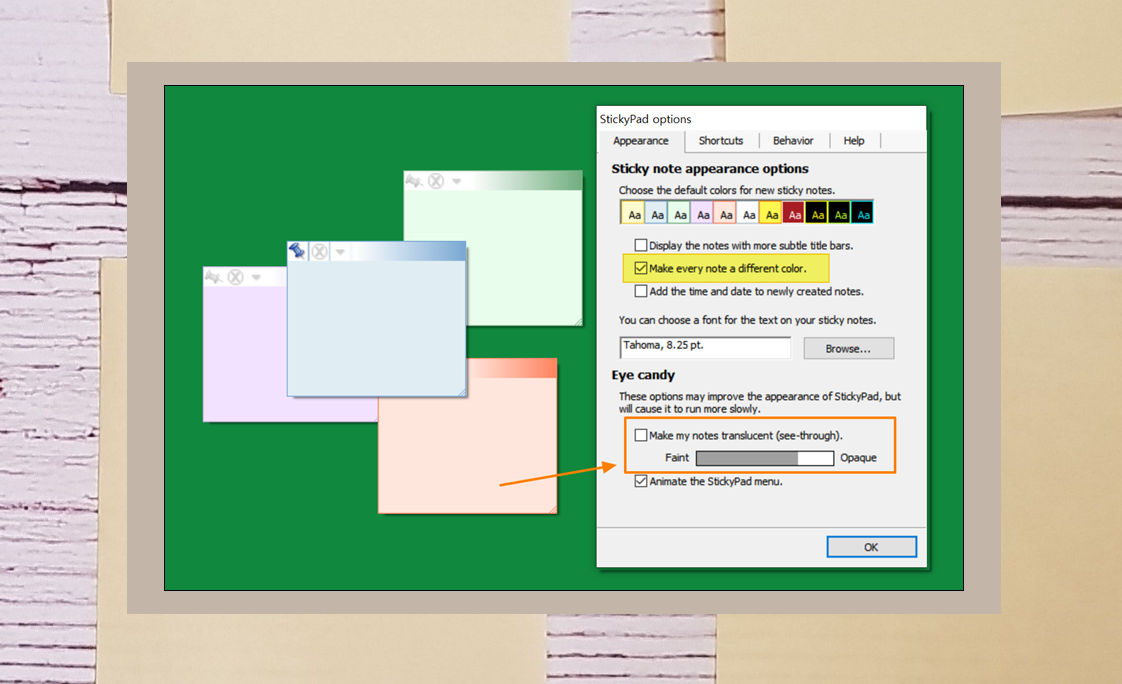
Task: Select the black swatch with green text
Action: coord(840,214)
